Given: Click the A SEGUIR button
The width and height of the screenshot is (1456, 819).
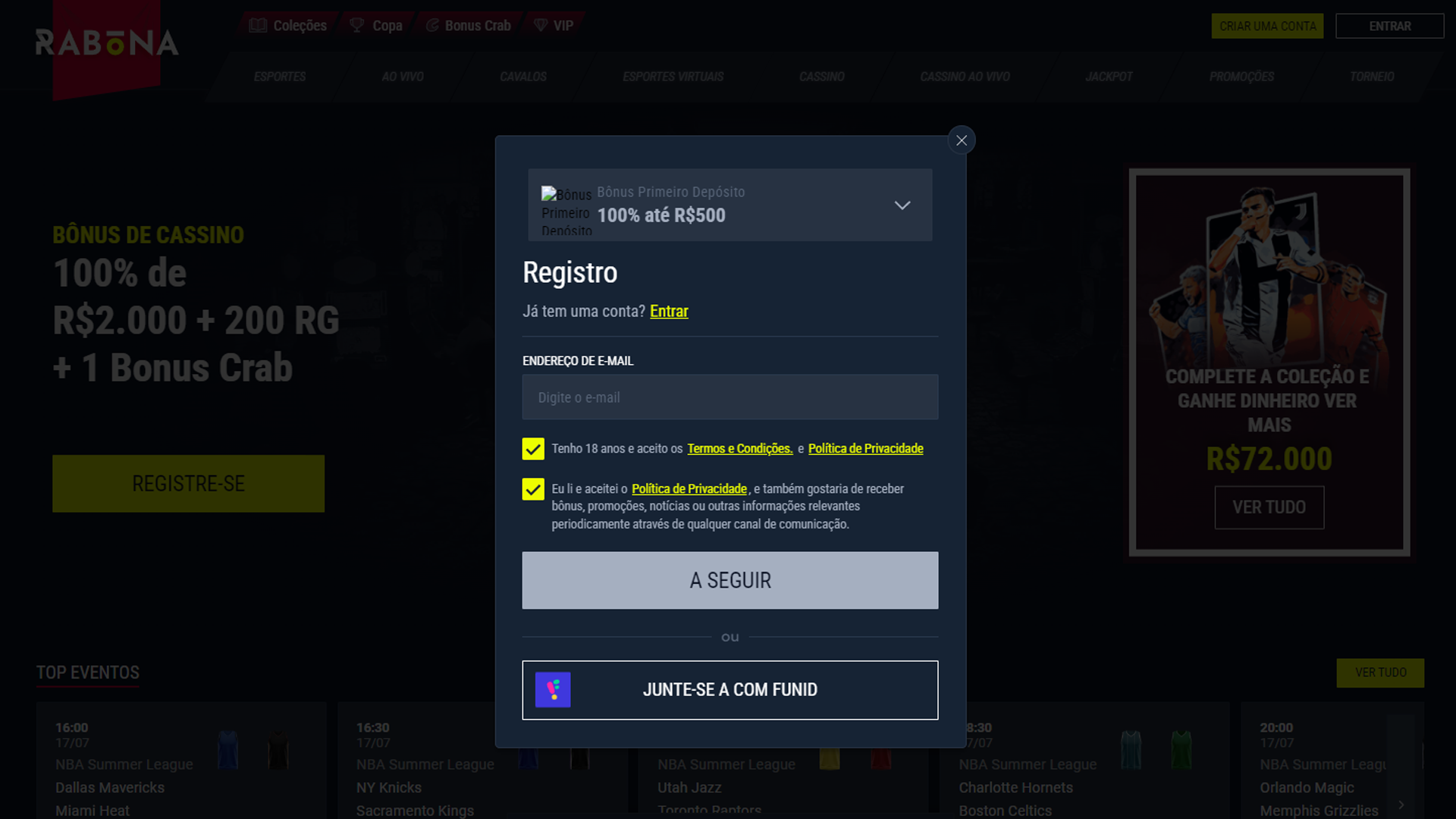Looking at the screenshot, I should tap(730, 580).
